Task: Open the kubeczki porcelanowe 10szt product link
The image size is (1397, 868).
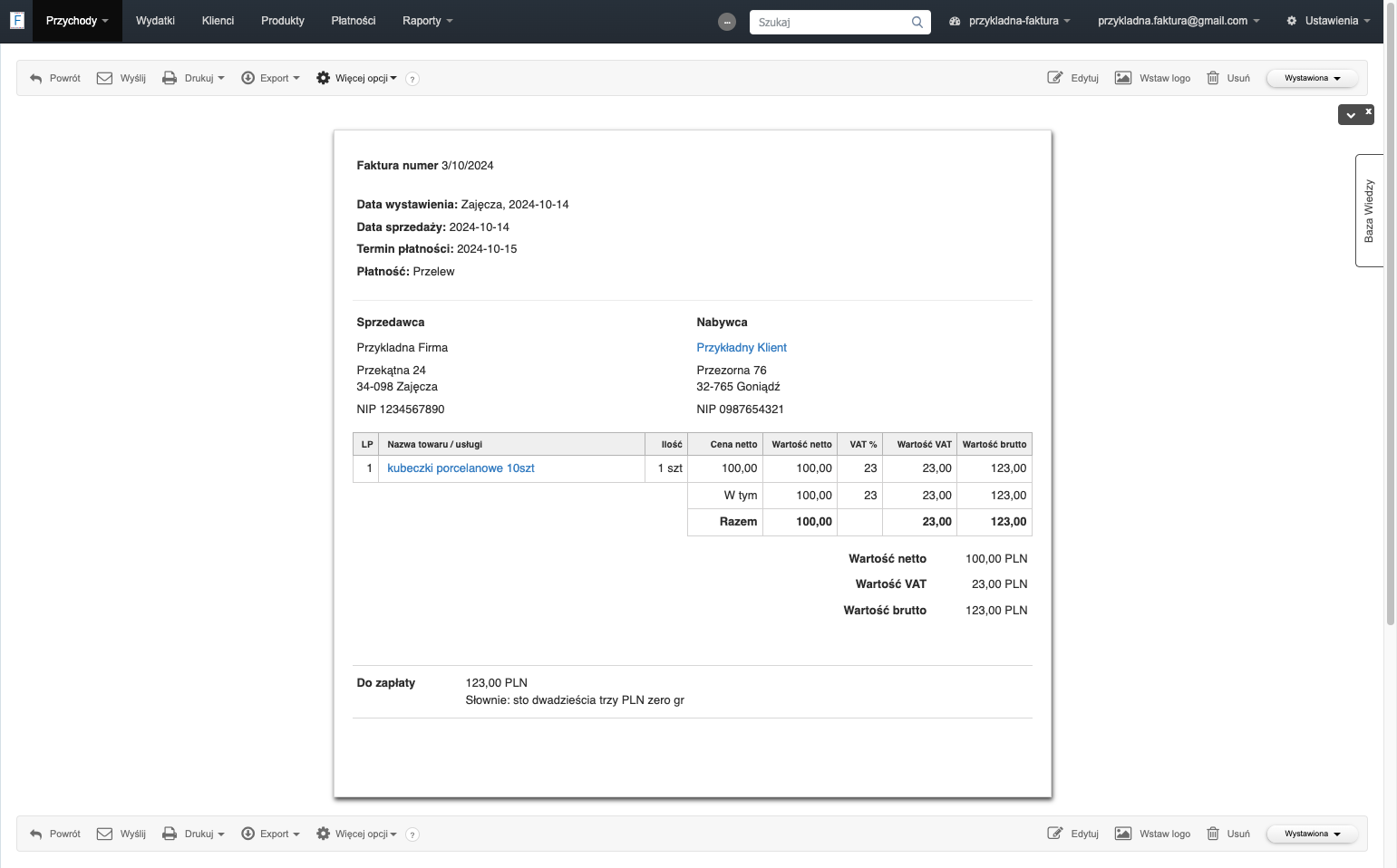Action: click(461, 468)
